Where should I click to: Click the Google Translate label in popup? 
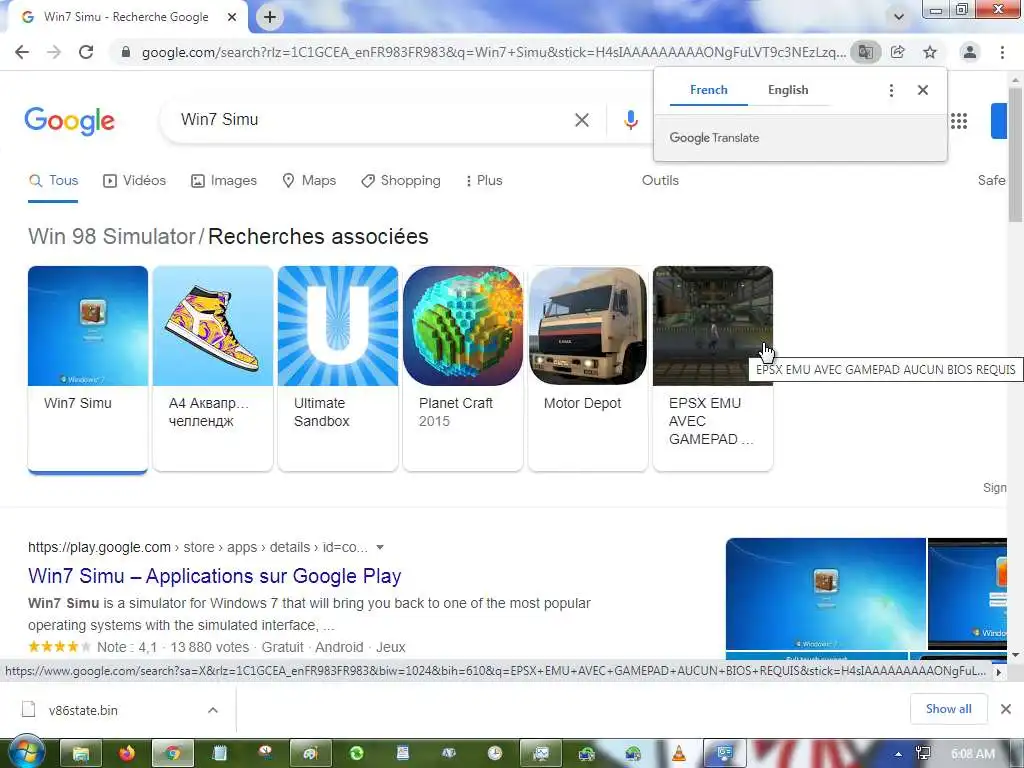pyautogui.click(x=714, y=138)
